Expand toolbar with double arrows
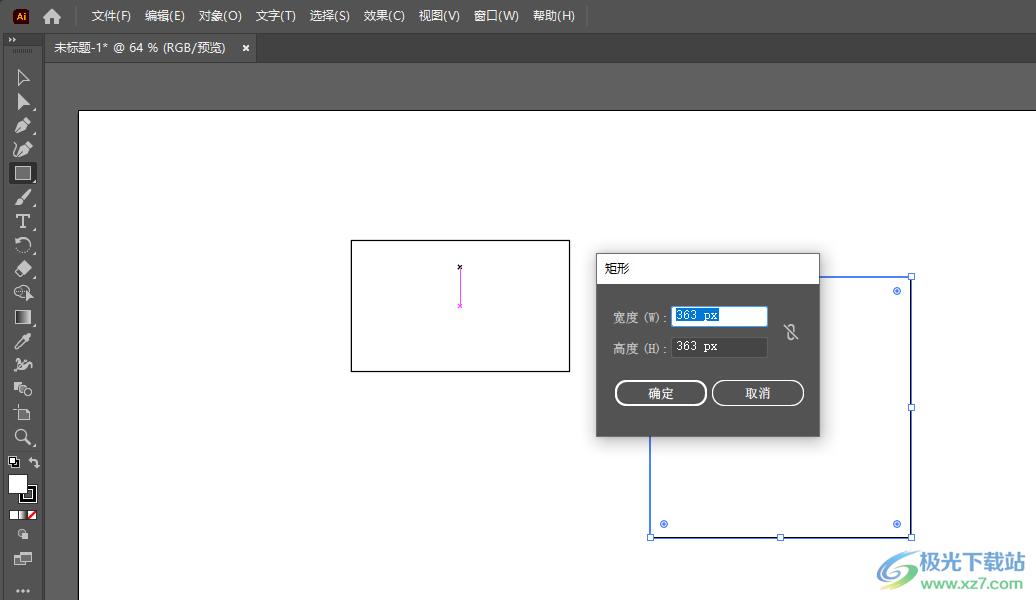The width and height of the screenshot is (1036, 600). coord(12,40)
